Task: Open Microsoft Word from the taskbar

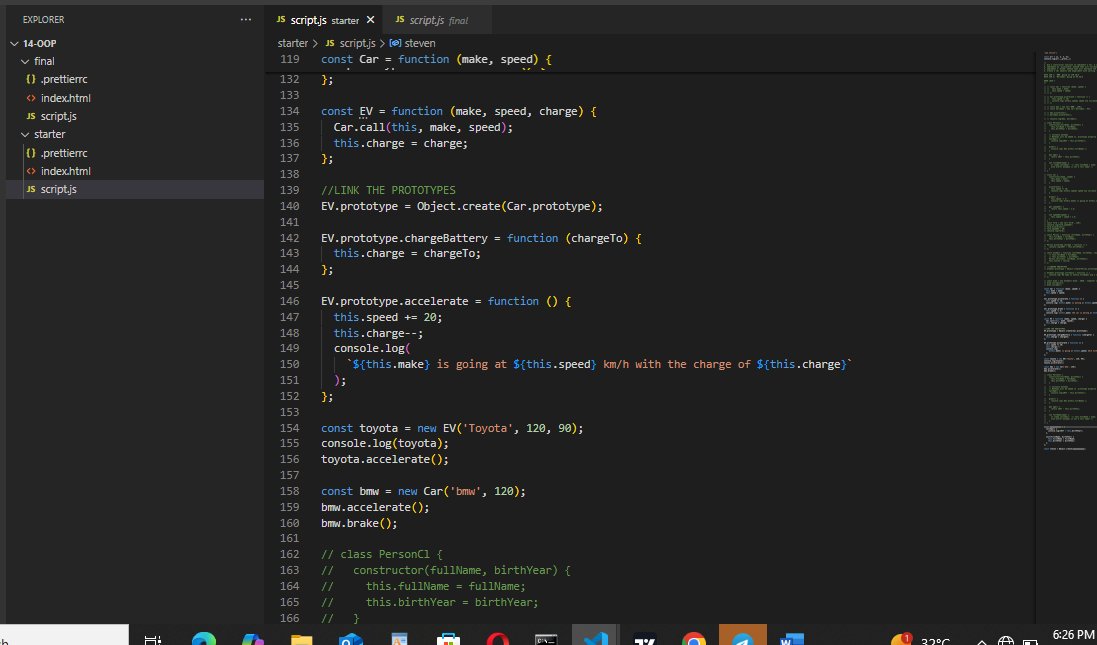Action: [x=791, y=638]
